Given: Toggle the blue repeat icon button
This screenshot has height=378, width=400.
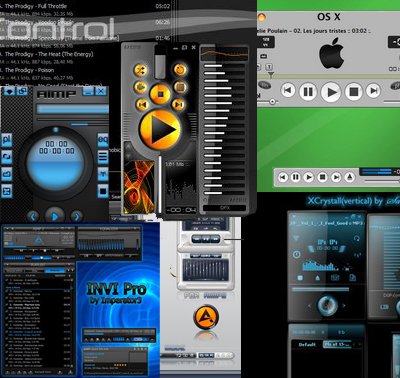Looking at the screenshot, I should pos(7,157).
